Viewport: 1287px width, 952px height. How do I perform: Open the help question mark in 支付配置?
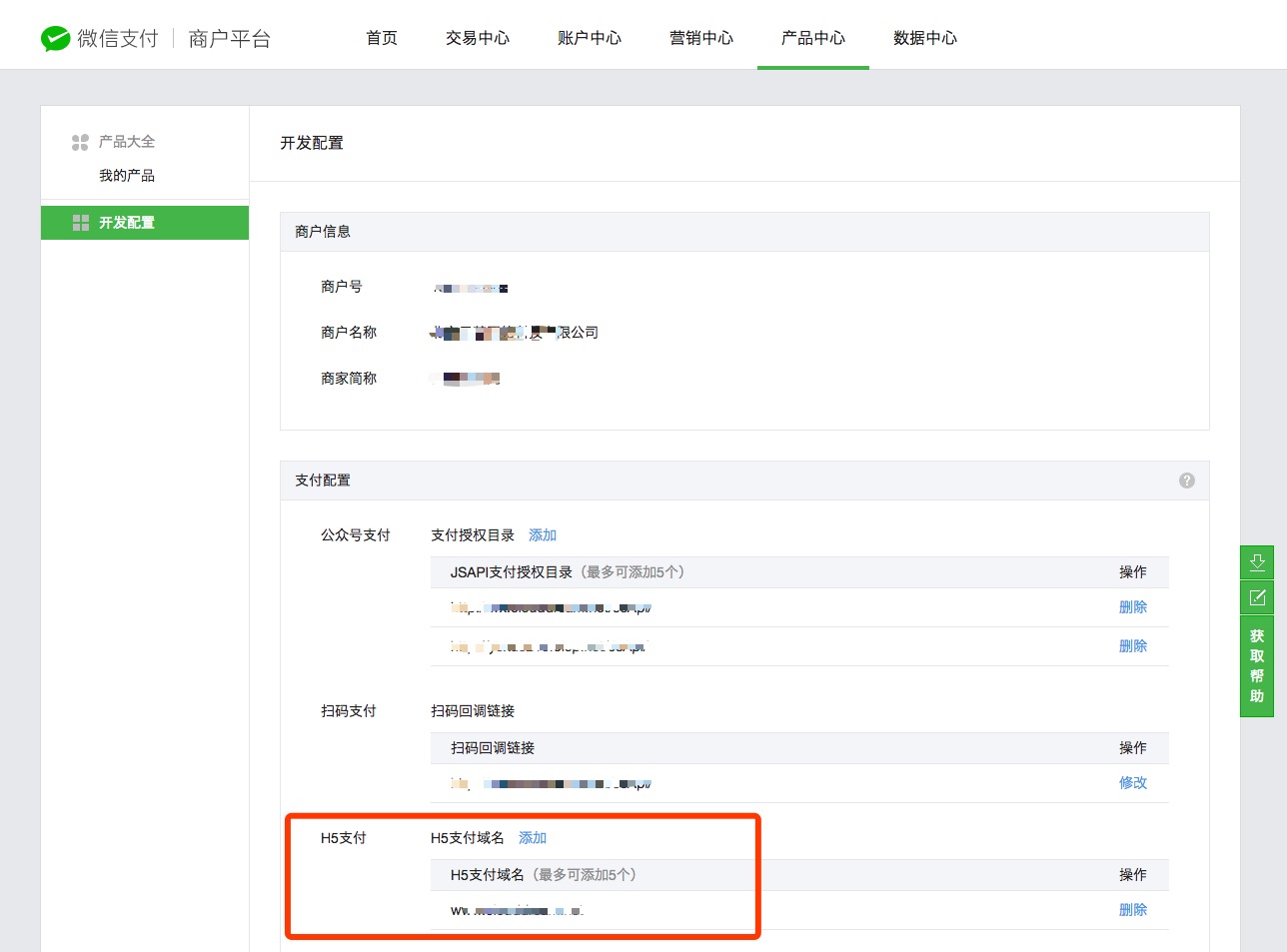(x=1187, y=480)
